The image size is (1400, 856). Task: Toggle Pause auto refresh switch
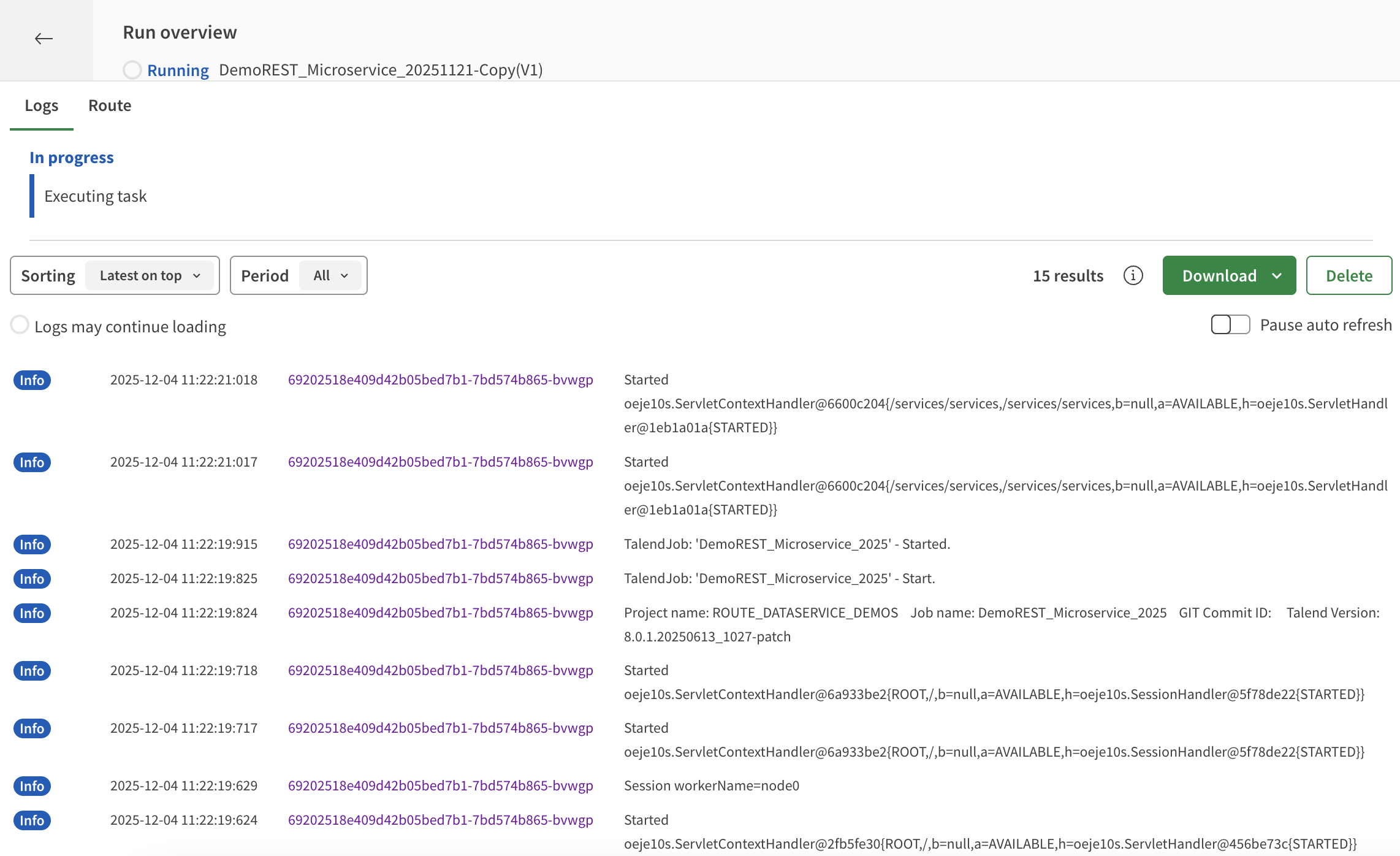point(1230,324)
